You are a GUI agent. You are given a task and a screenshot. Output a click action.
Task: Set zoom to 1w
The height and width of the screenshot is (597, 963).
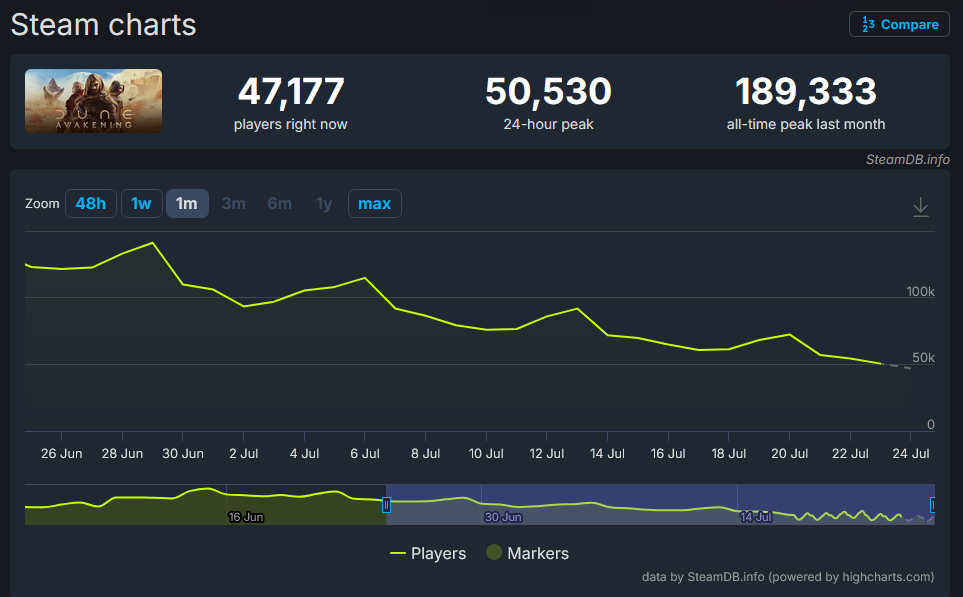point(141,203)
